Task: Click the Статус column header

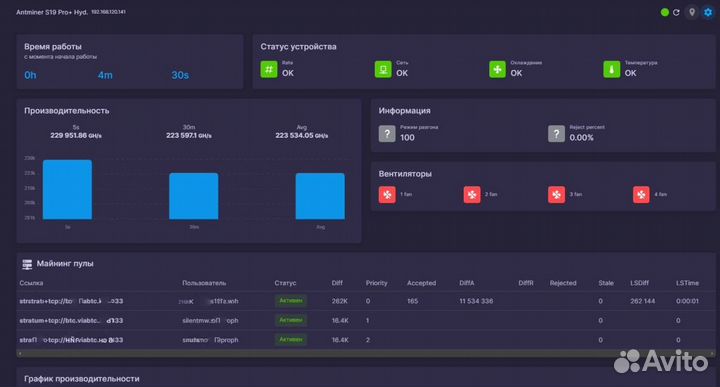Action: coord(285,283)
